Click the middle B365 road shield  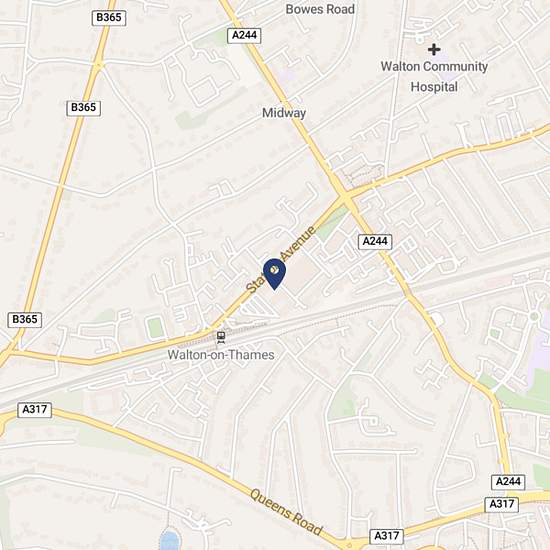83,108
